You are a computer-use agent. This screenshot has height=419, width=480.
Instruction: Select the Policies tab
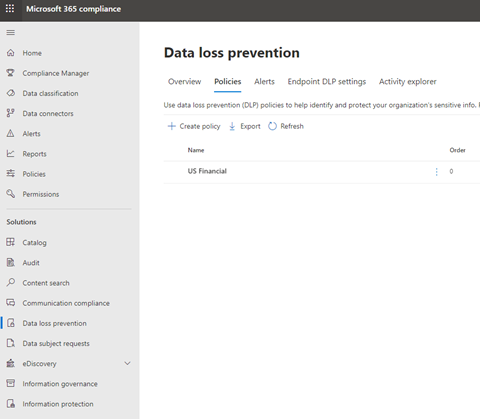[228, 81]
